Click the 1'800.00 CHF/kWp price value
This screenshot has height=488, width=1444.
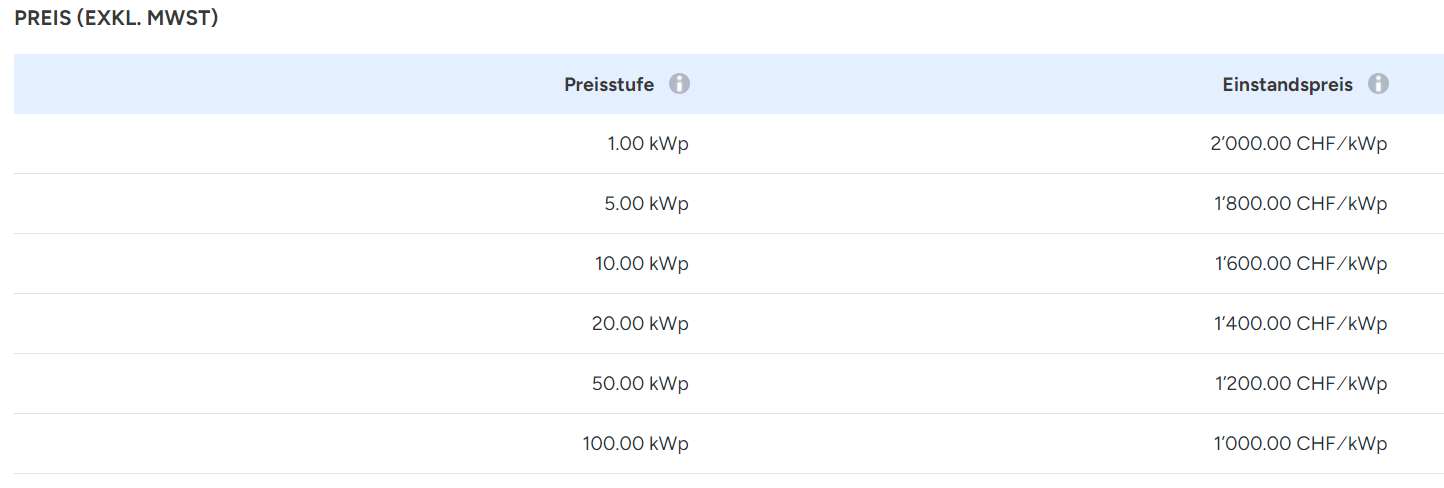[x=1300, y=204]
